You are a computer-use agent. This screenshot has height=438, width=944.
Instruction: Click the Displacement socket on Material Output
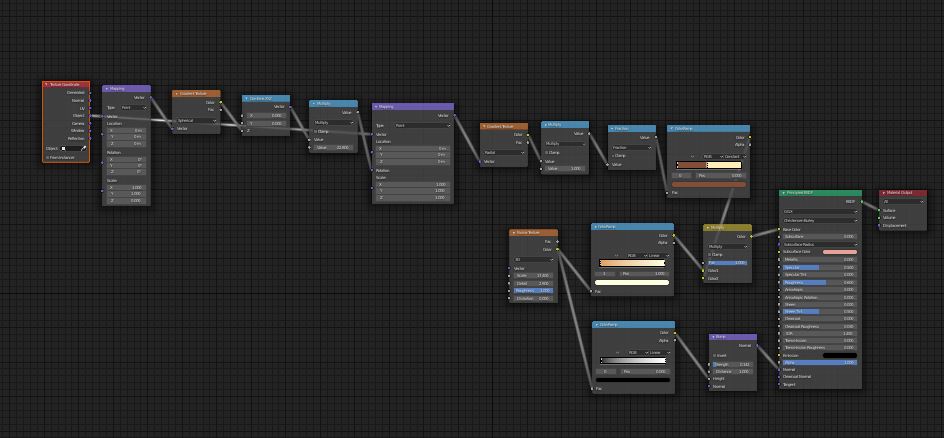[879, 226]
